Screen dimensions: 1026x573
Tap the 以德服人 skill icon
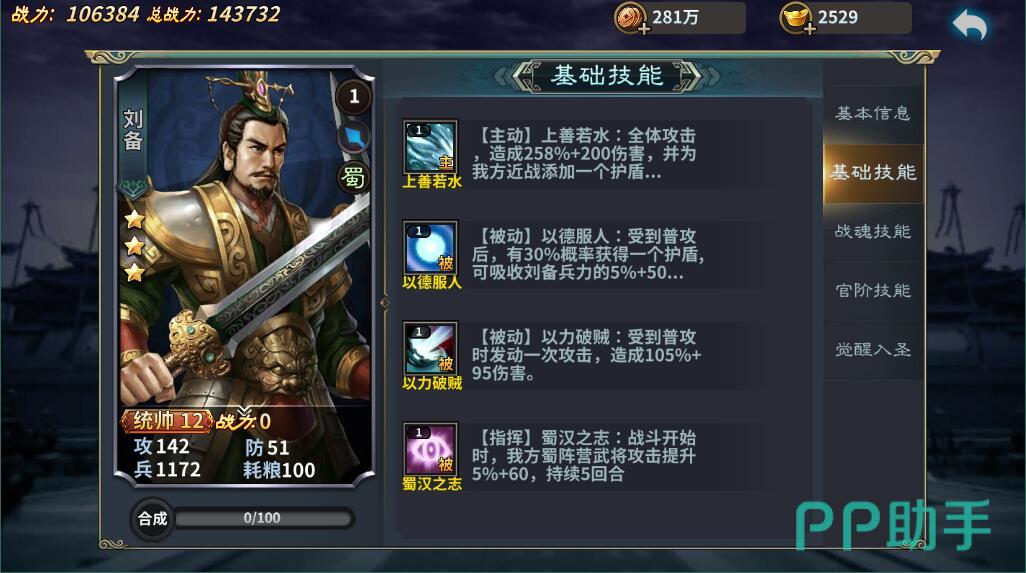[x=431, y=247]
